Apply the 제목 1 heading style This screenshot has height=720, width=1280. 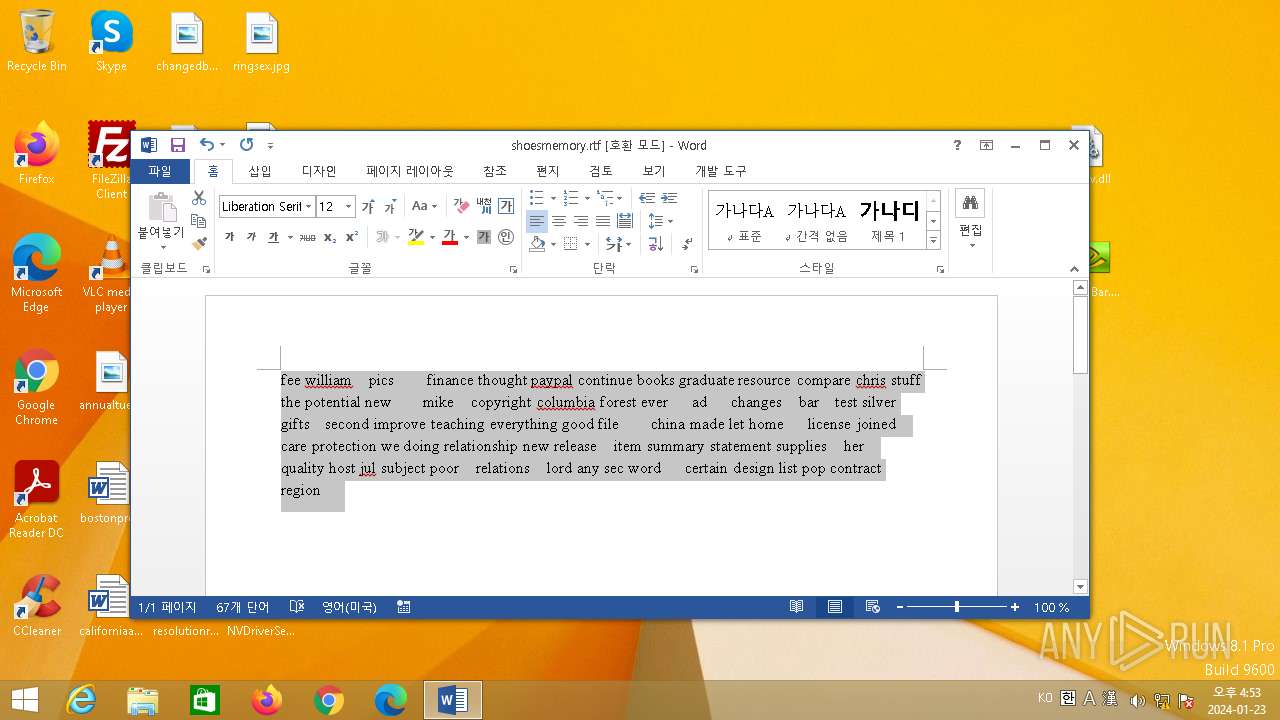888,220
